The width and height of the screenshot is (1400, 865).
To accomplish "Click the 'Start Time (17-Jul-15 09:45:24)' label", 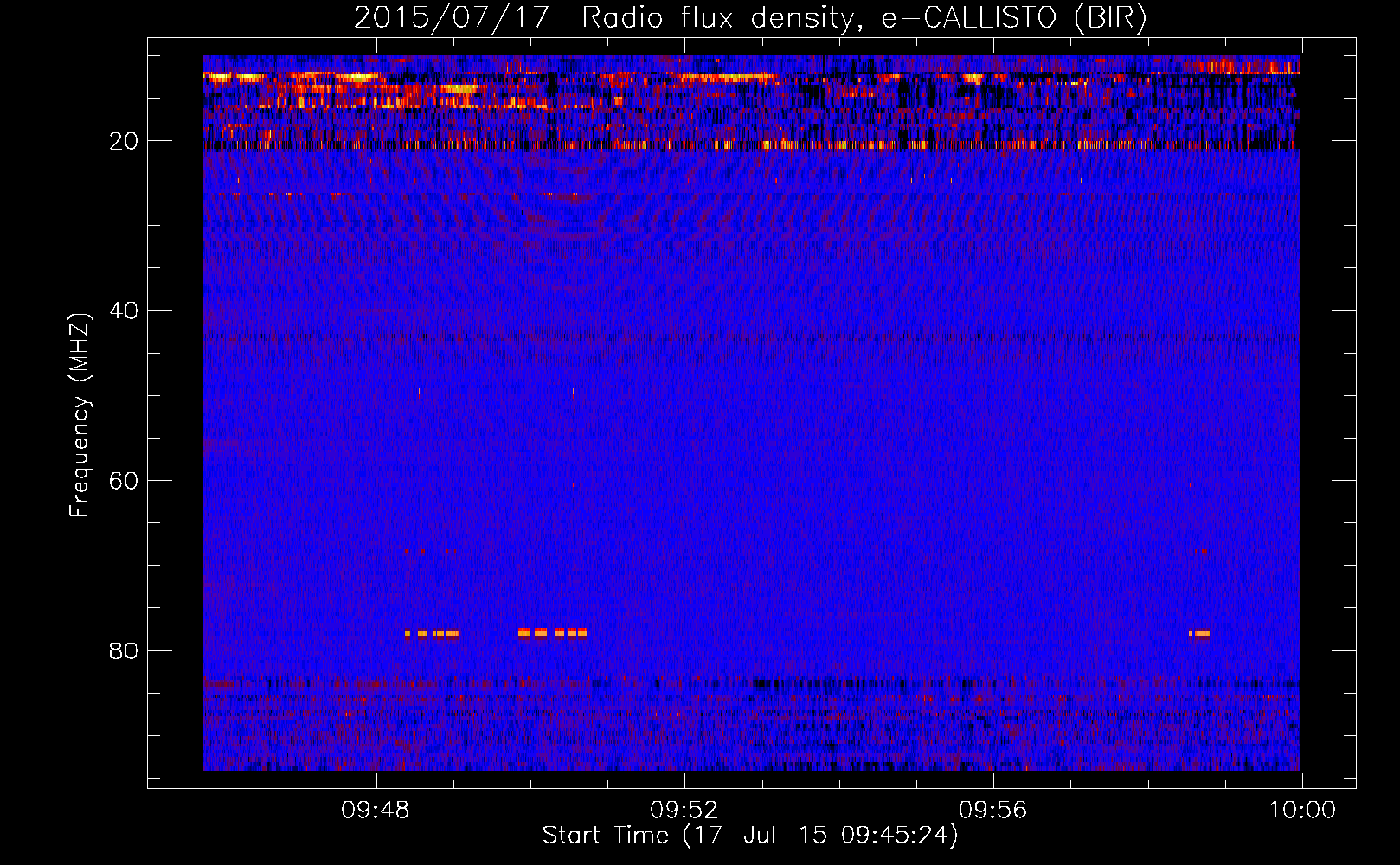I will 750,836.
